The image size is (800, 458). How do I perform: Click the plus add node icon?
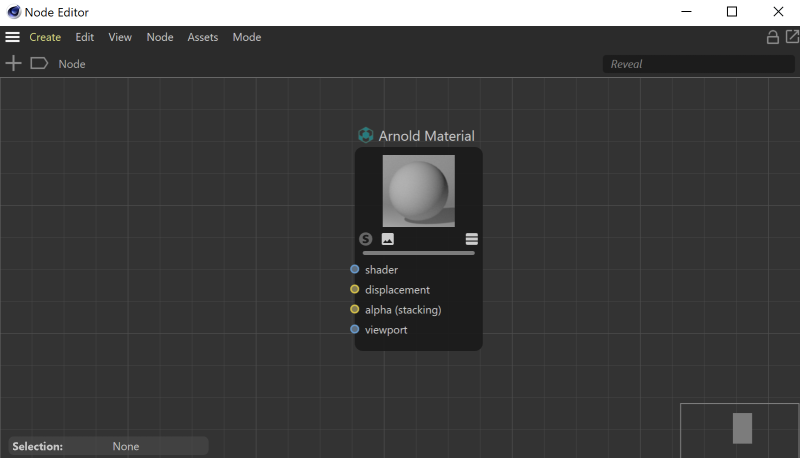tap(13, 64)
